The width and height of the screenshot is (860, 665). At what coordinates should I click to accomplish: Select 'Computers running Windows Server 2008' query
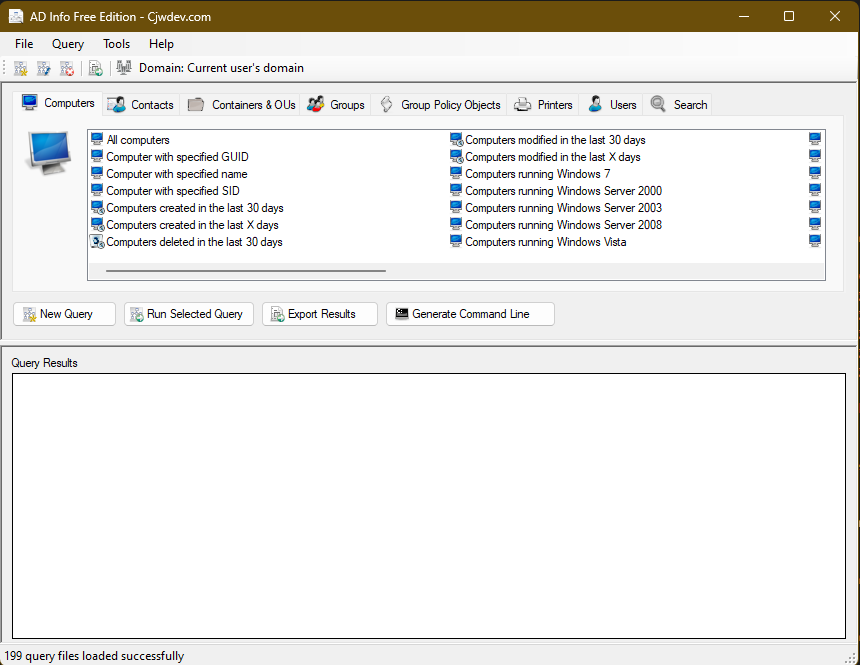(556, 225)
